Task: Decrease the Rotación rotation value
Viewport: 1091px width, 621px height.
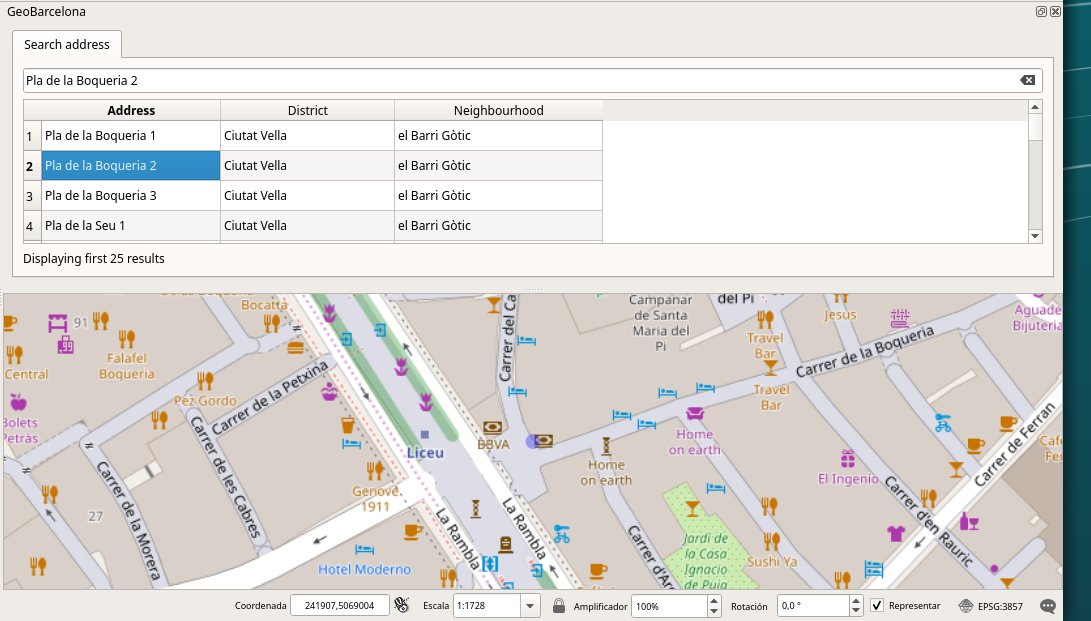Action: [x=856, y=610]
